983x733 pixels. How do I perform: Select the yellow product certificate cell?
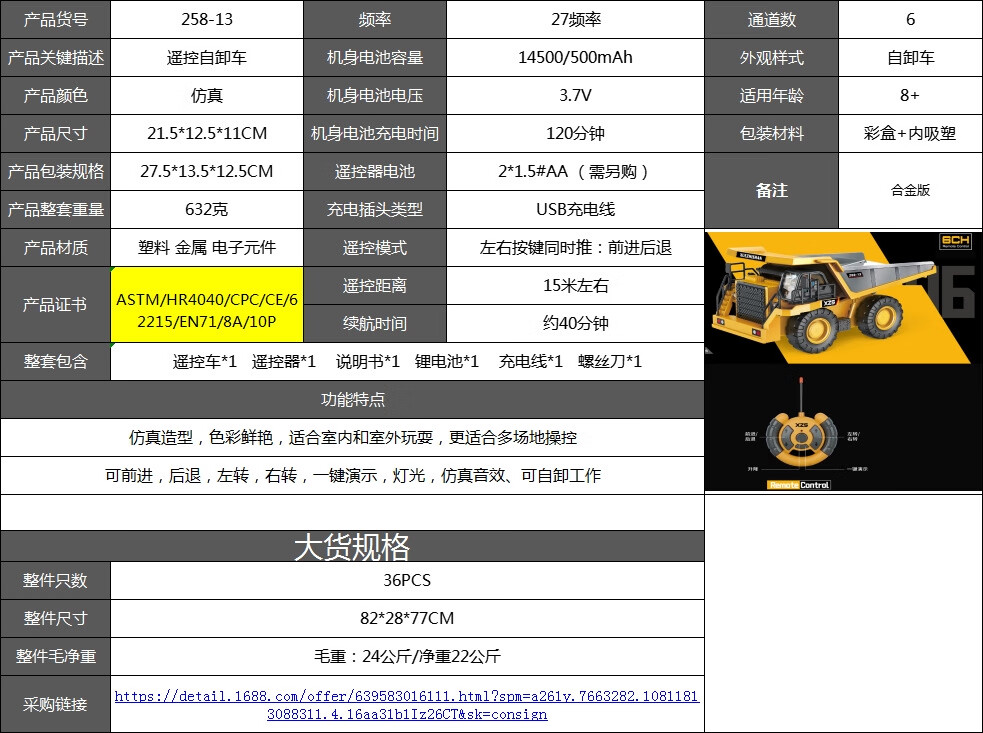tap(207, 305)
